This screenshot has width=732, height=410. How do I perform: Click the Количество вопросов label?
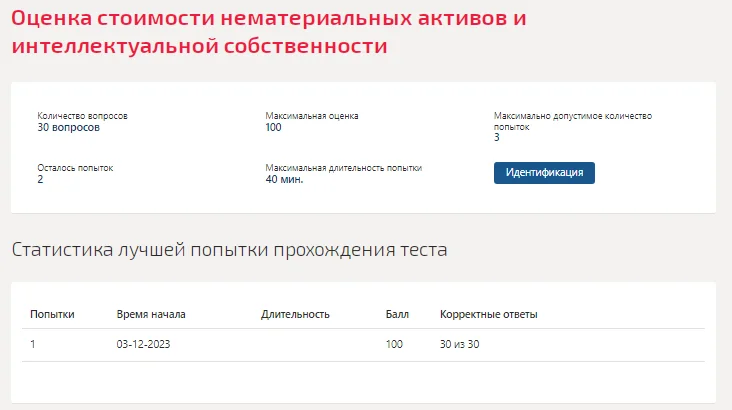click(x=82, y=116)
